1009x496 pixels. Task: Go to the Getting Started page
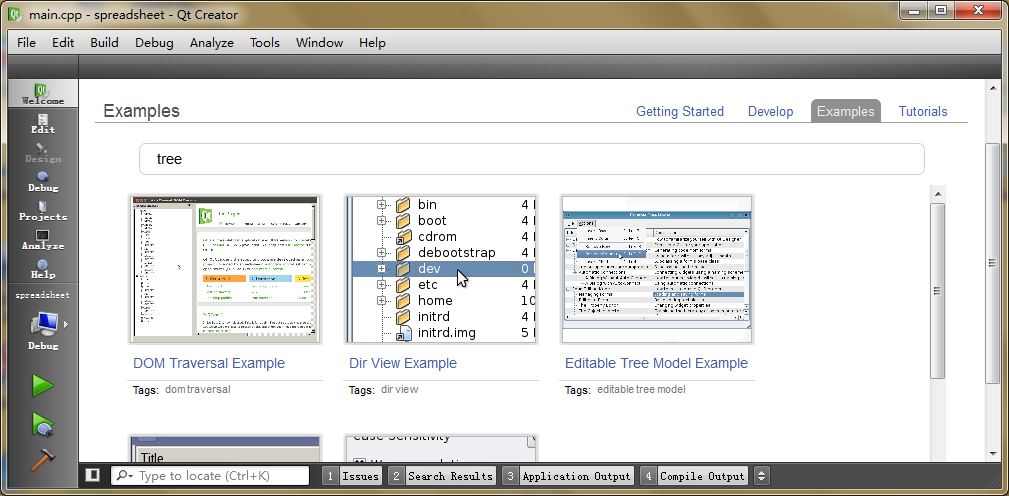pyautogui.click(x=680, y=111)
